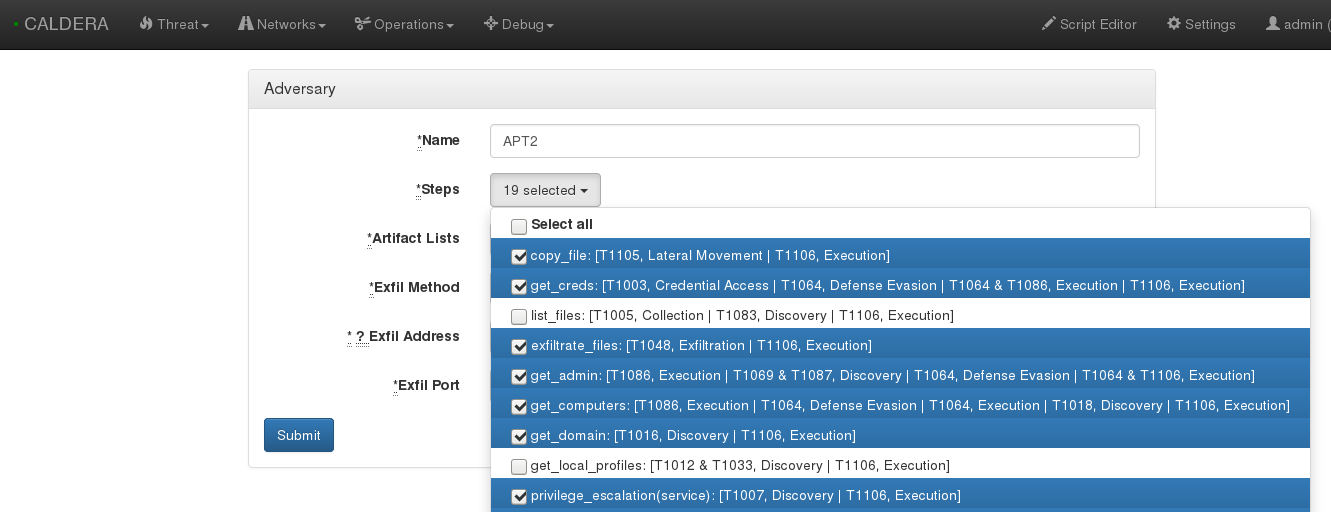The width and height of the screenshot is (1331, 512).
Task: Click the Script Editor pencil icon
Action: pyautogui.click(x=1049, y=23)
